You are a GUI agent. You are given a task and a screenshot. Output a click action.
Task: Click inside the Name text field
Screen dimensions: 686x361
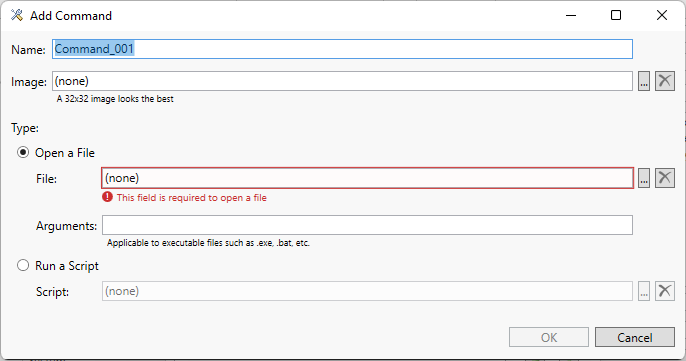point(343,49)
